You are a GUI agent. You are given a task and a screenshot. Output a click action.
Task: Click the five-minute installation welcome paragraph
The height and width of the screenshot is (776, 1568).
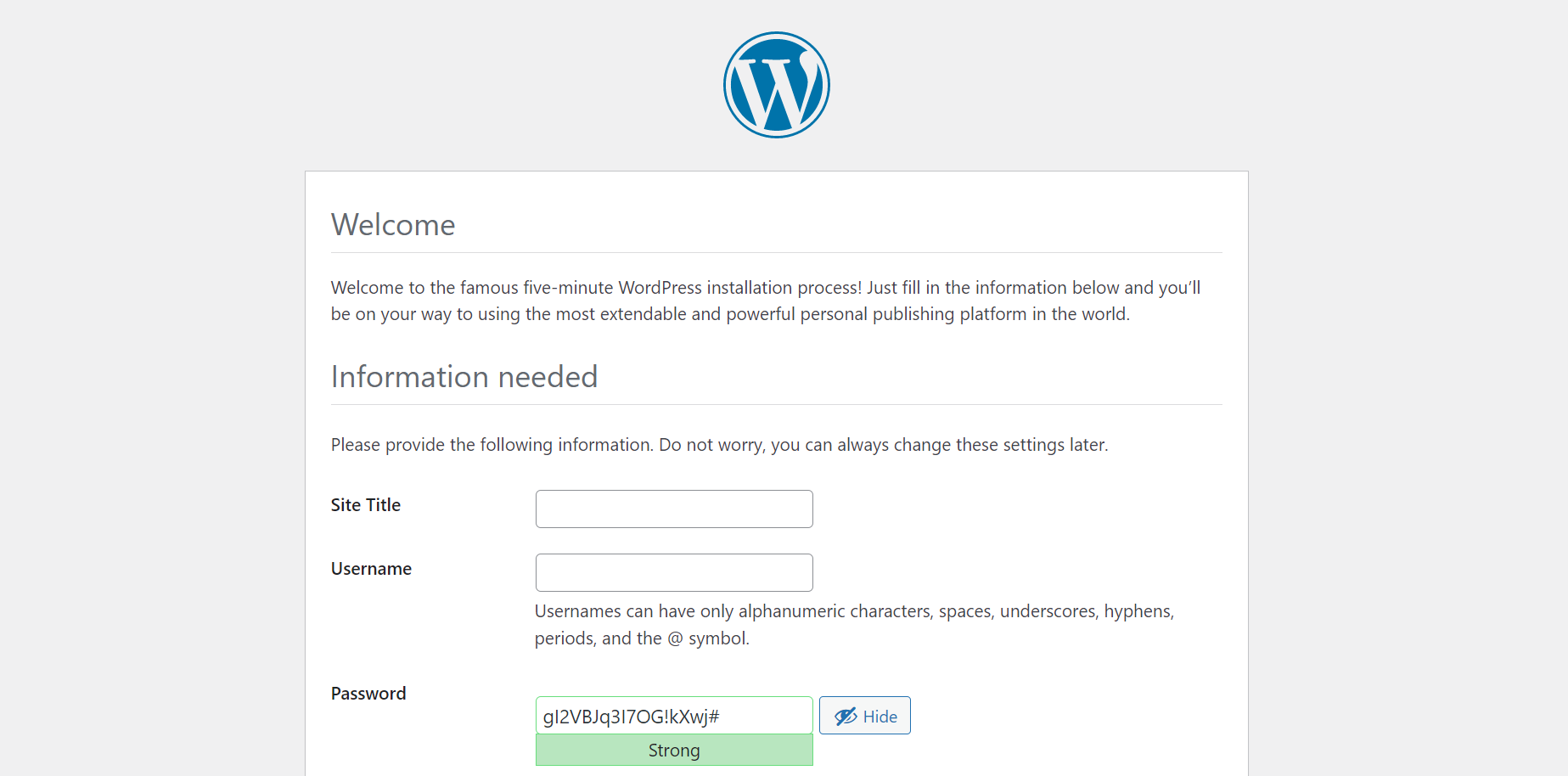[x=764, y=301]
